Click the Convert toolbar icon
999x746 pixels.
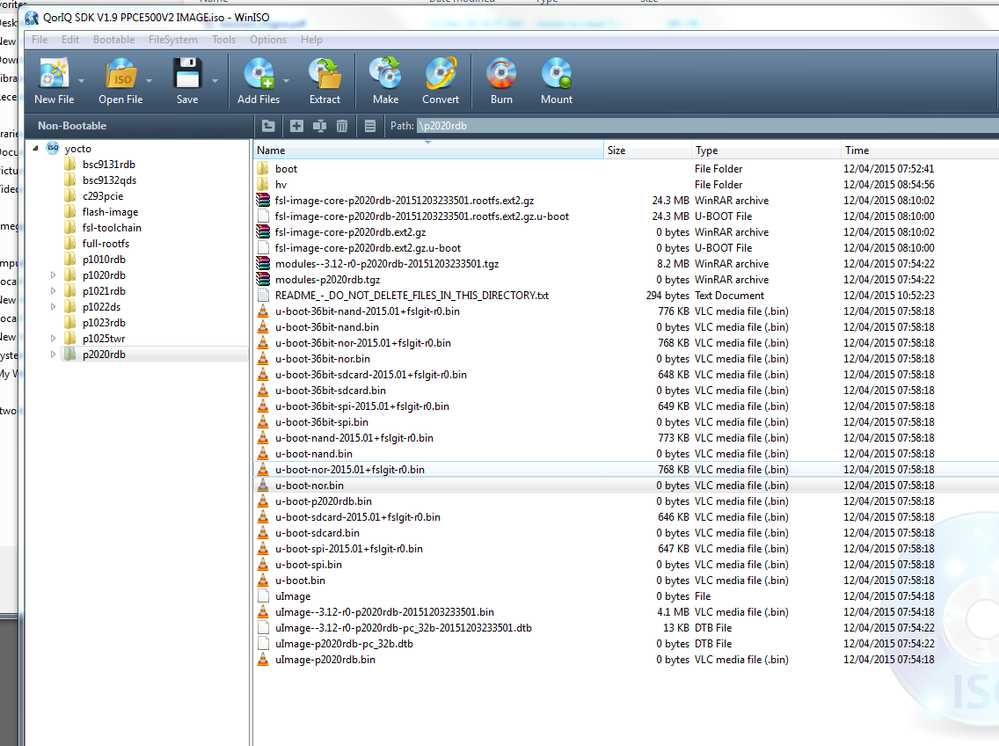pos(441,73)
